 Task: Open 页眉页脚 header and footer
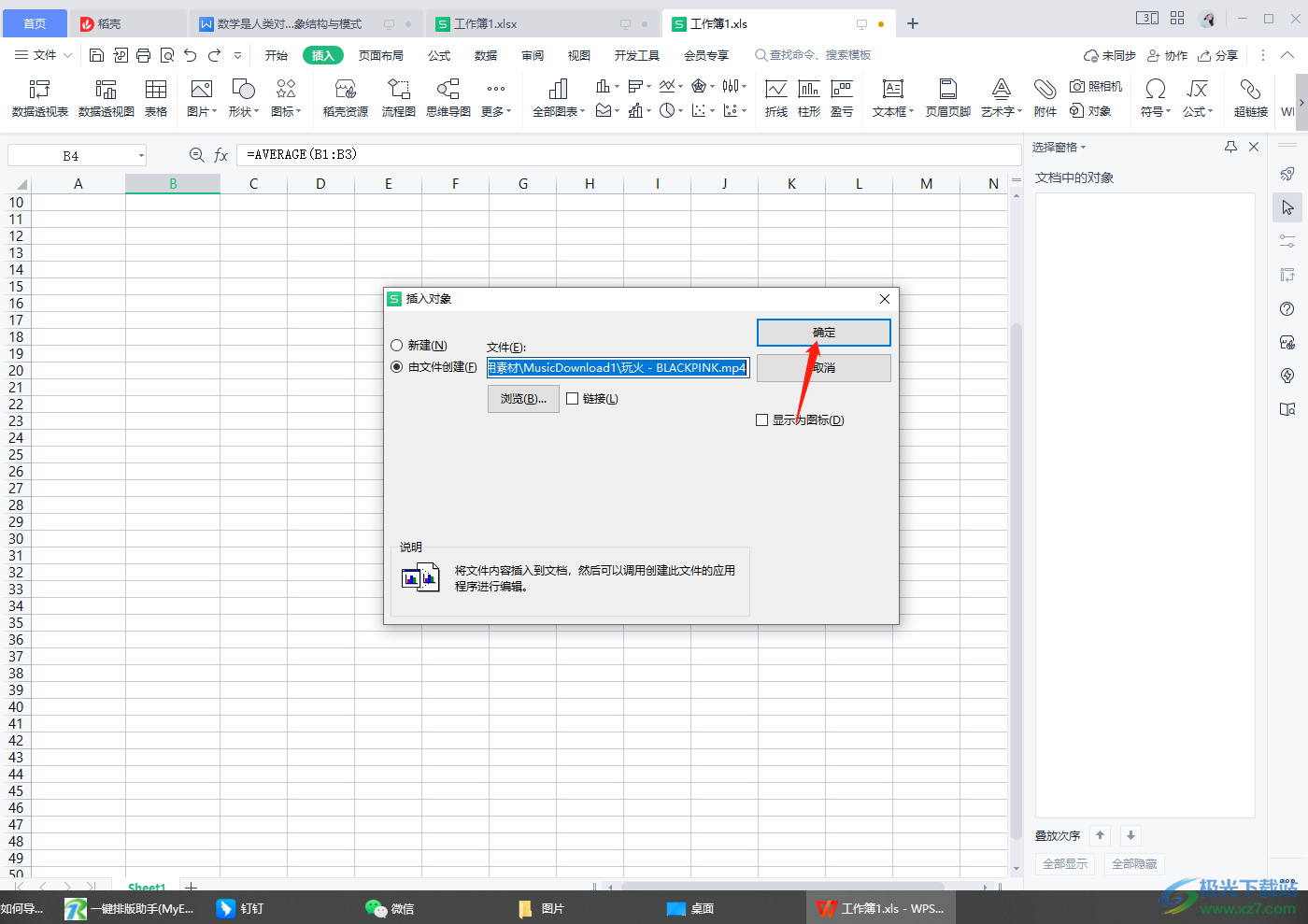tap(948, 98)
